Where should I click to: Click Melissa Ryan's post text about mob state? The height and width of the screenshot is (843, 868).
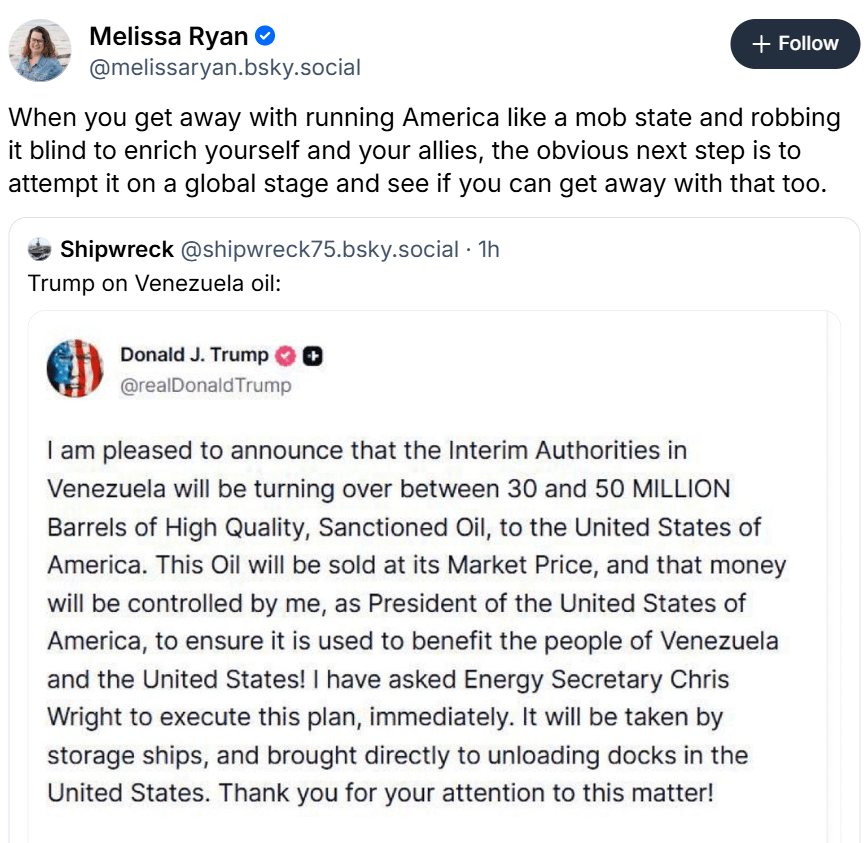[425, 150]
